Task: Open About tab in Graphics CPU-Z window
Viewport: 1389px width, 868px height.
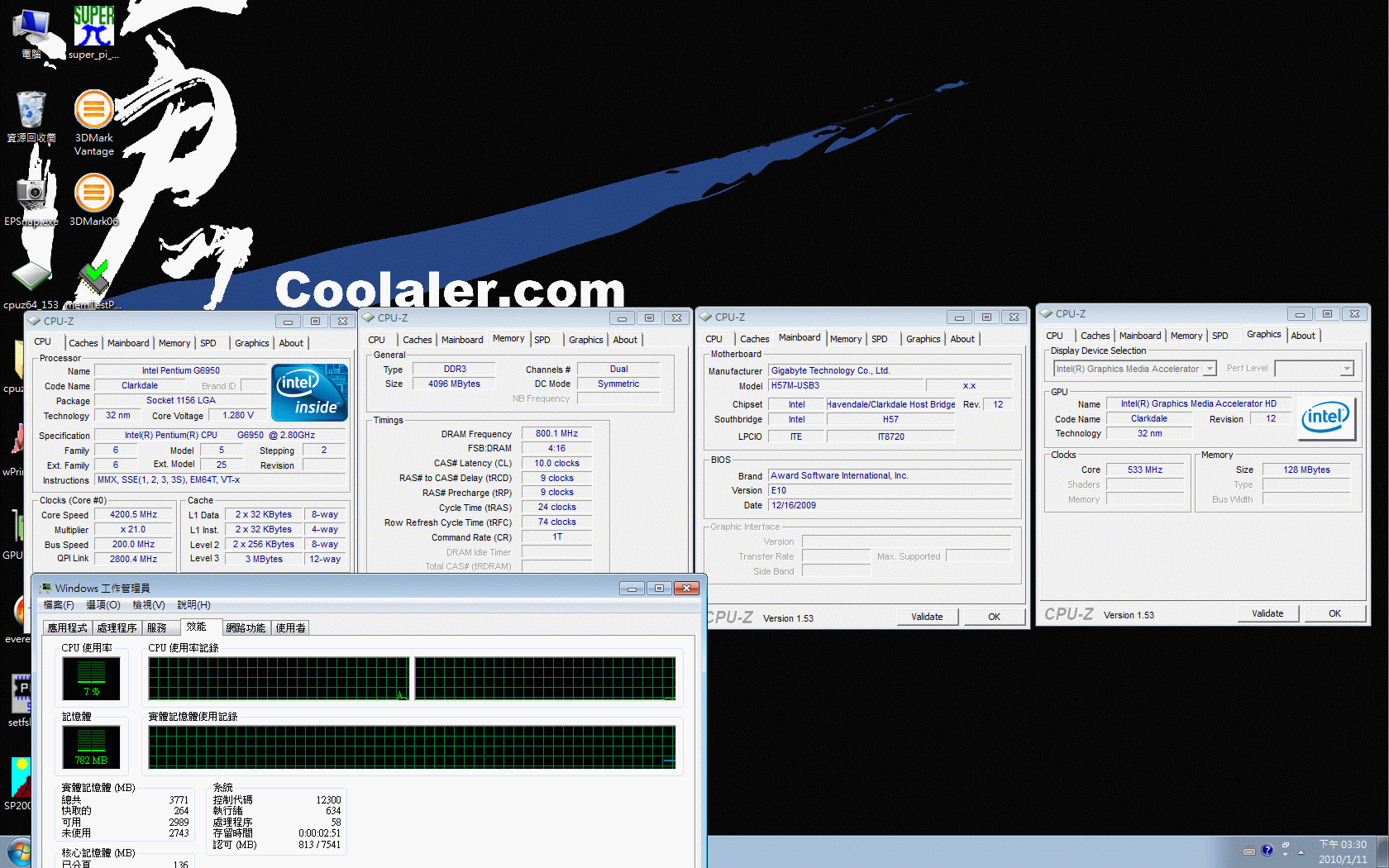Action: [x=1303, y=336]
